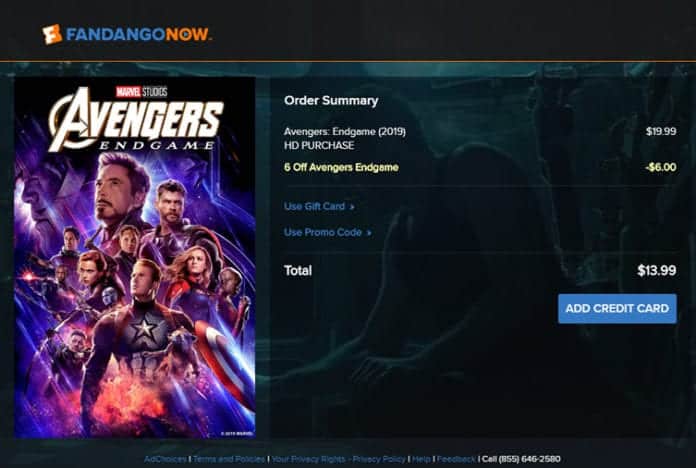The width and height of the screenshot is (696, 468).
Task: Click the Avengers: Endgame (2019) item title
Action: tap(344, 132)
